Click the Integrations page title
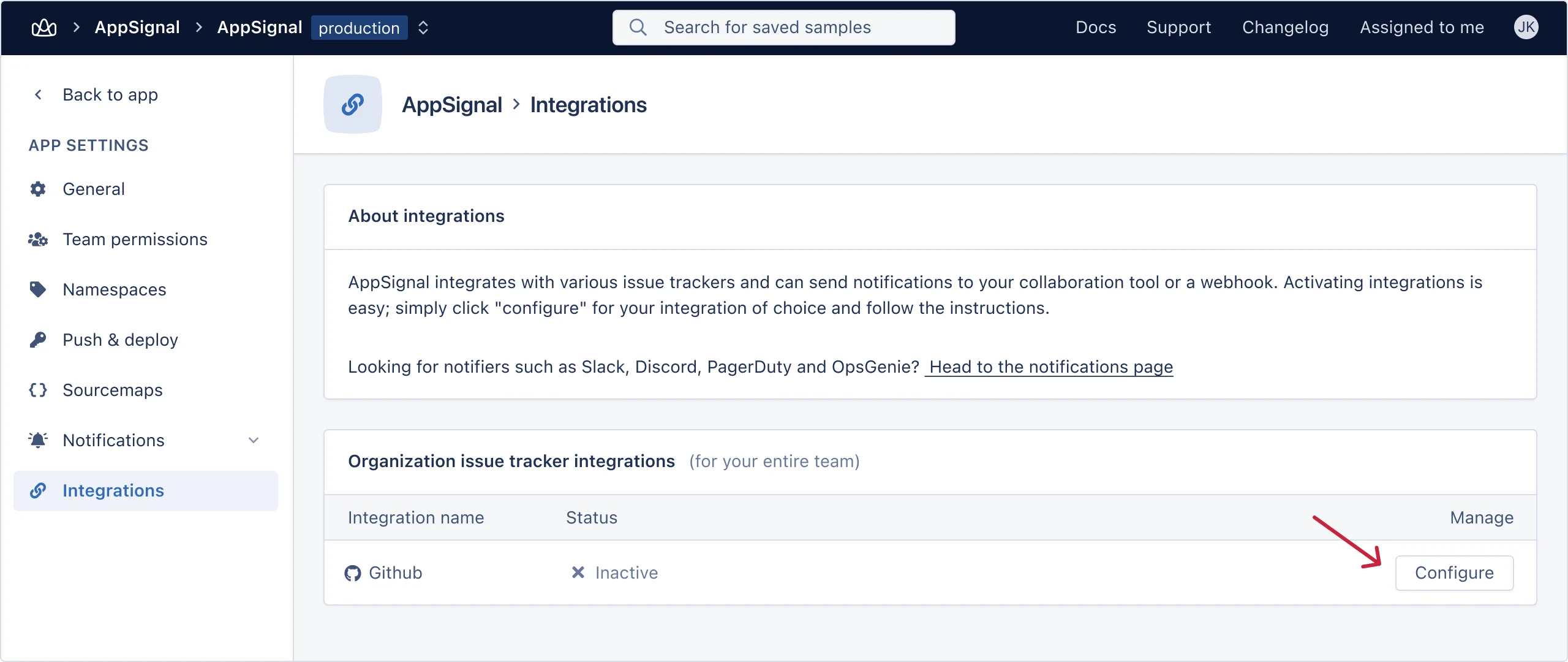Image resolution: width=1568 pixels, height=662 pixels. point(589,105)
